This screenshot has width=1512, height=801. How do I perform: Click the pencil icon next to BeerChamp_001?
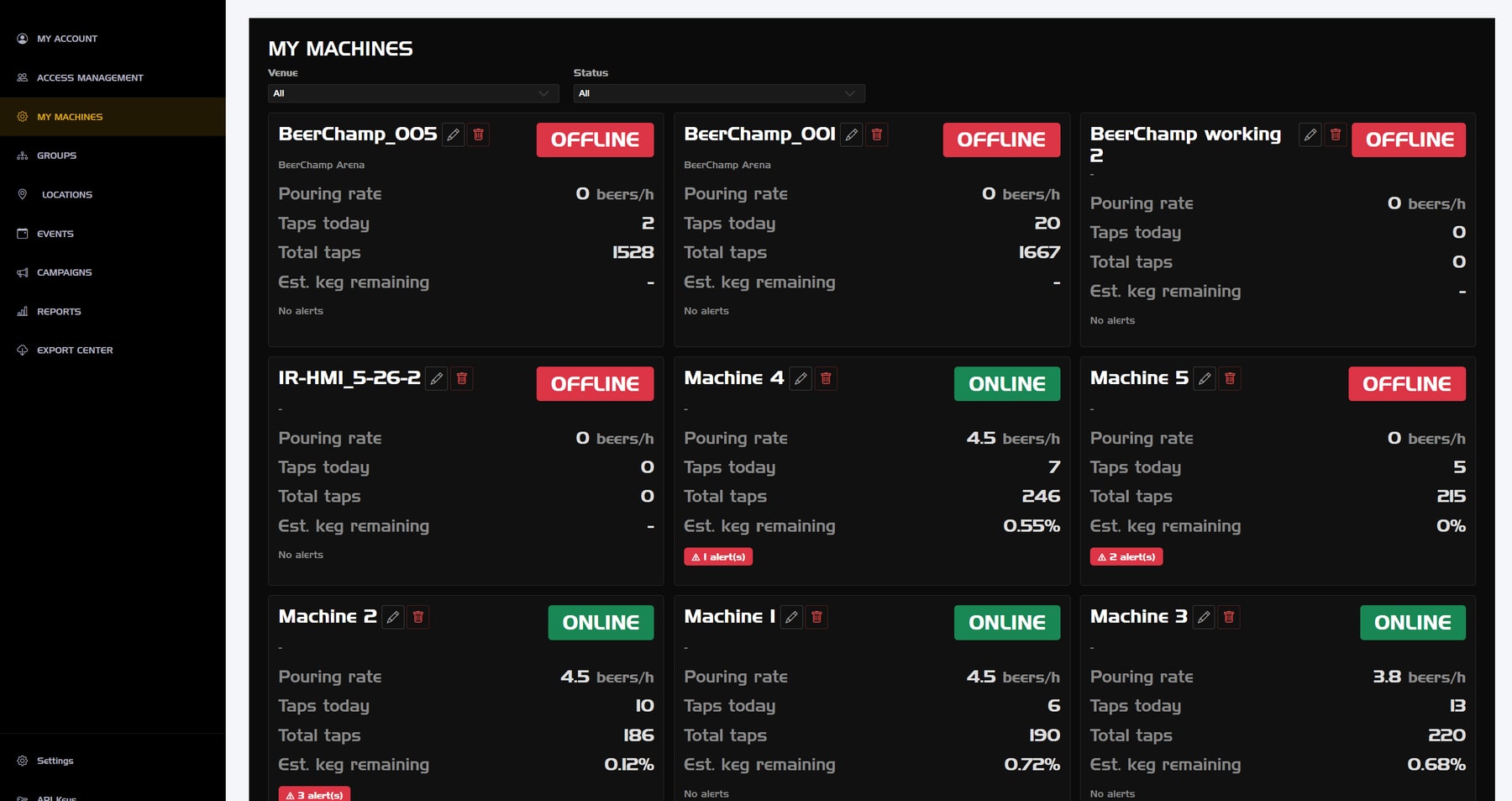point(851,134)
